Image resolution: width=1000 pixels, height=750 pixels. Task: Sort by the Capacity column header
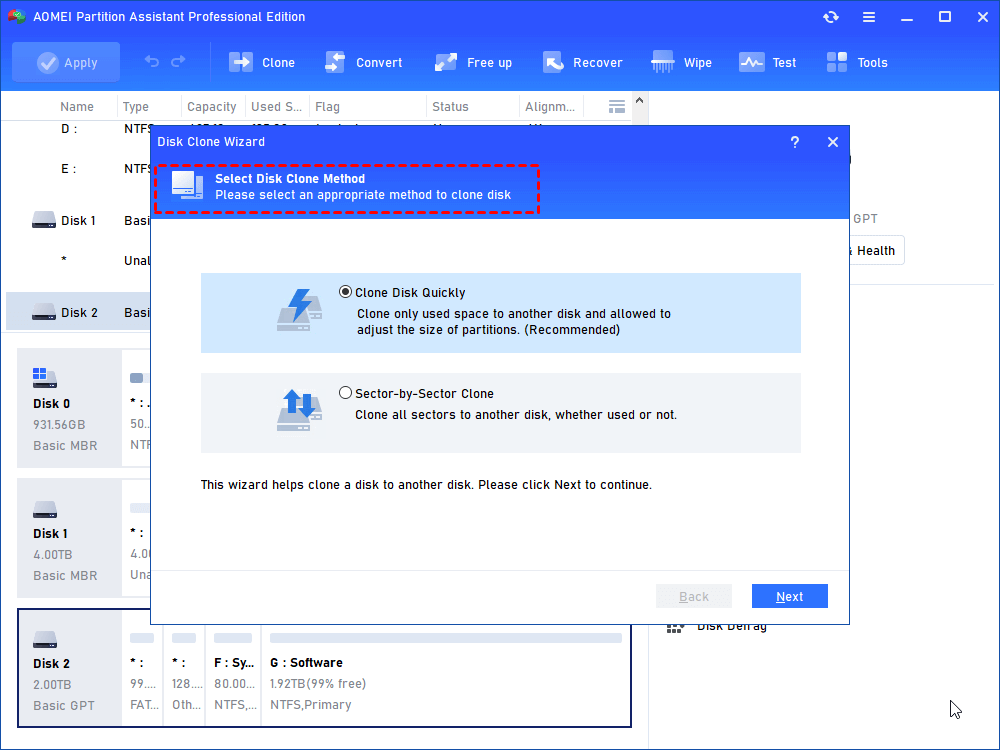tap(212, 107)
